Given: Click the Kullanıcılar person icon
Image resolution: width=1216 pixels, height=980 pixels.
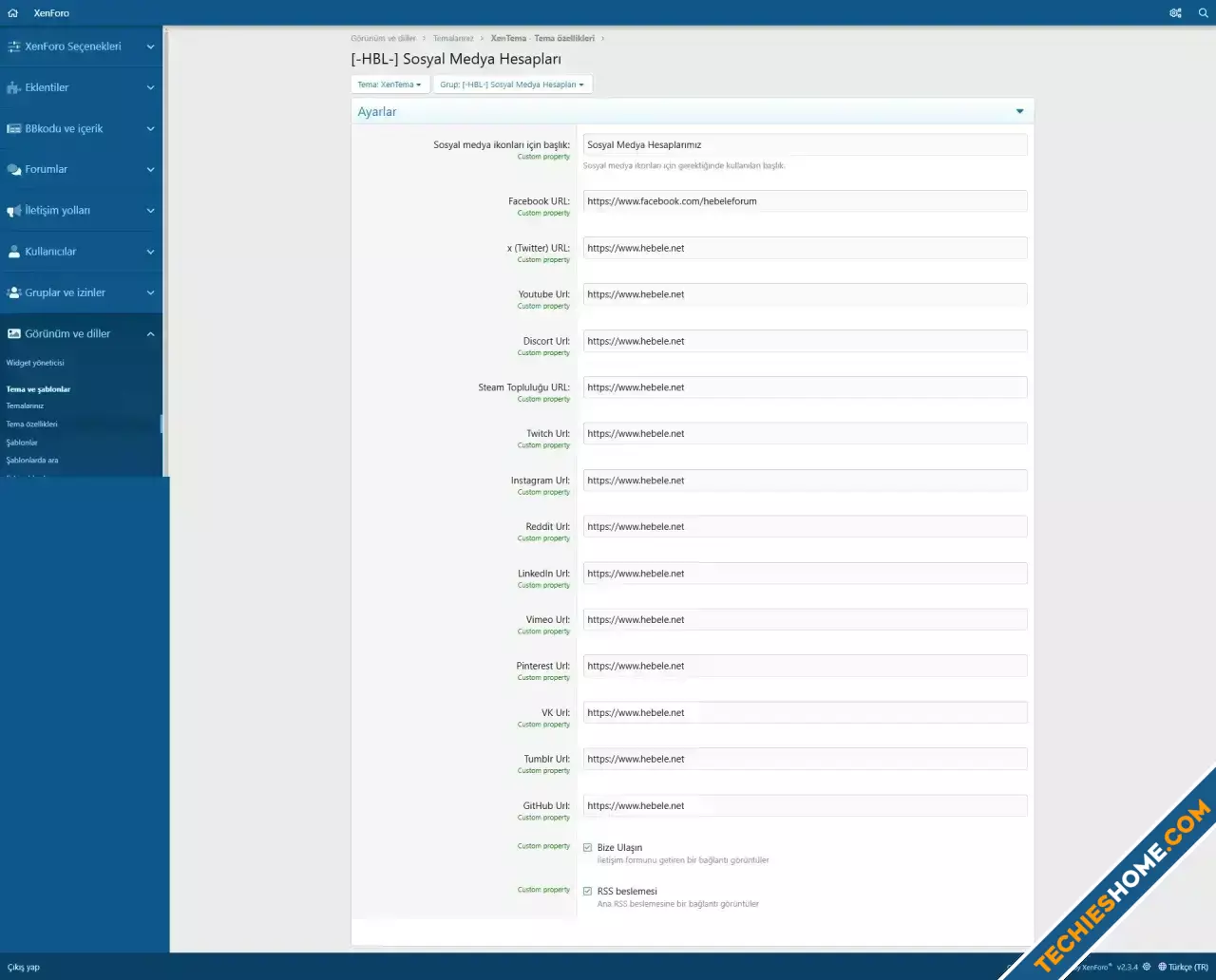Looking at the screenshot, I should pos(14,252).
